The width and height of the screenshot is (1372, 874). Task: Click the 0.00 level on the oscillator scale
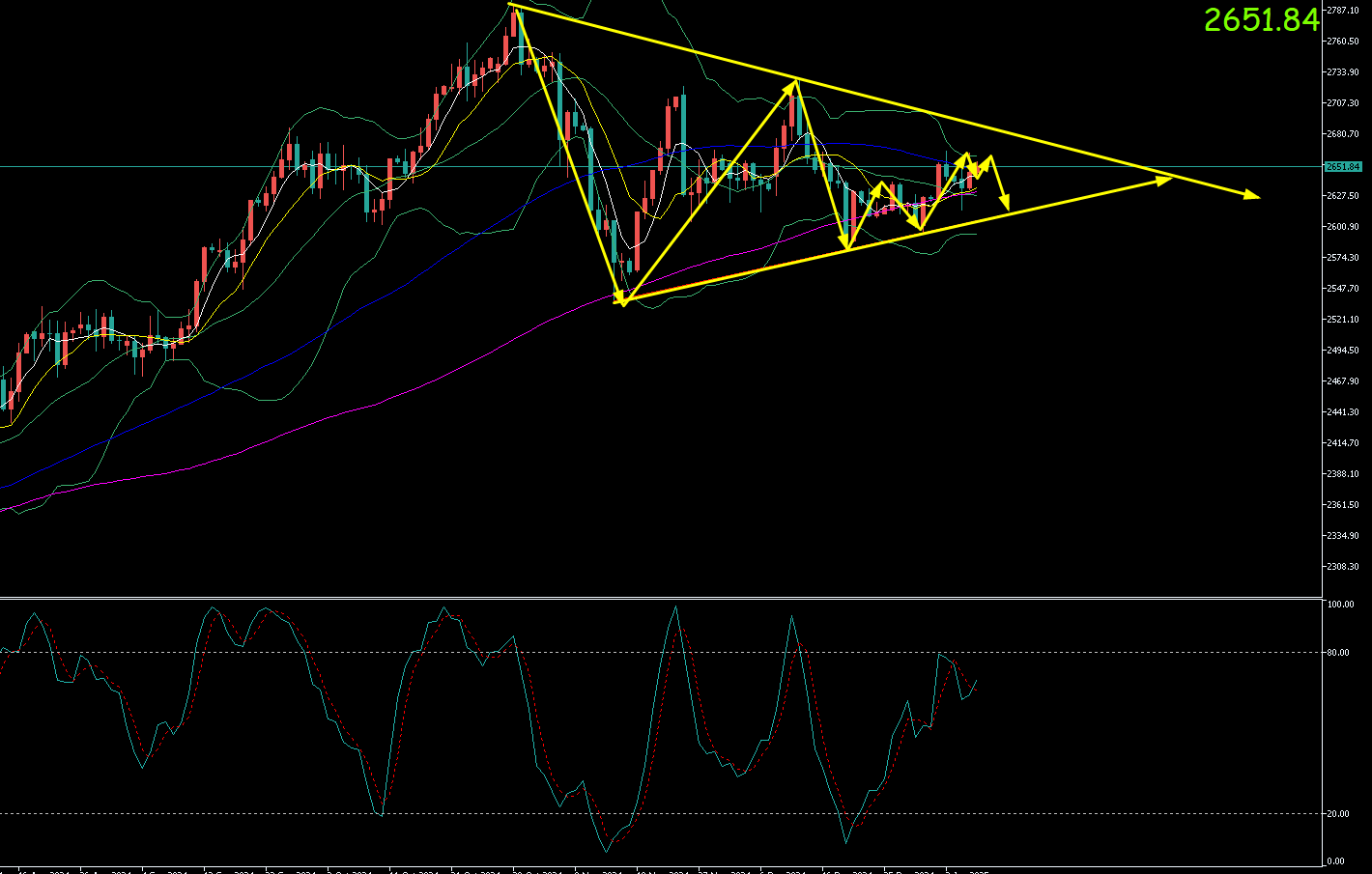(1336, 861)
